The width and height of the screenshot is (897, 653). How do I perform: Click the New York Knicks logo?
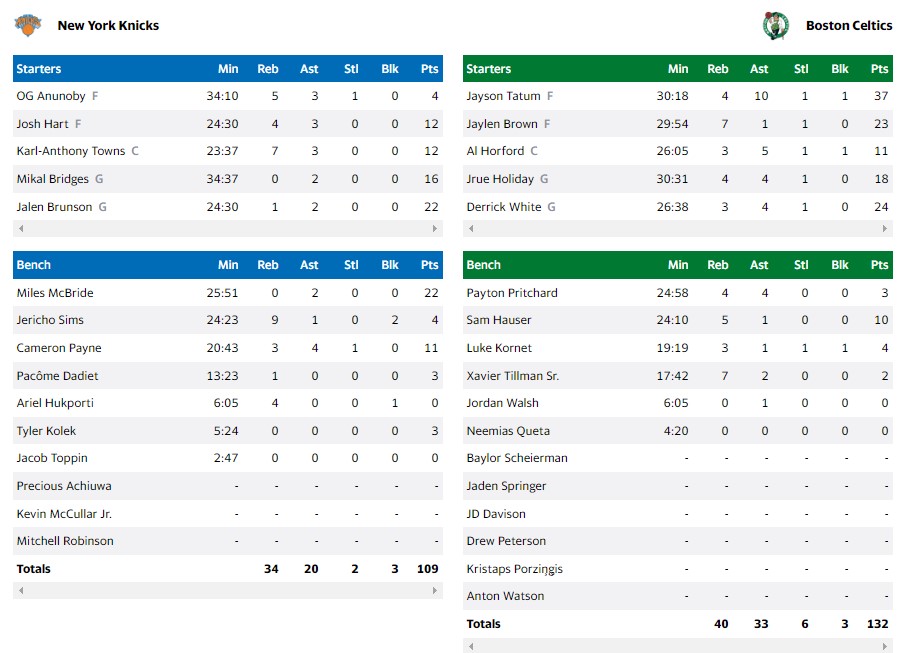tap(28, 25)
